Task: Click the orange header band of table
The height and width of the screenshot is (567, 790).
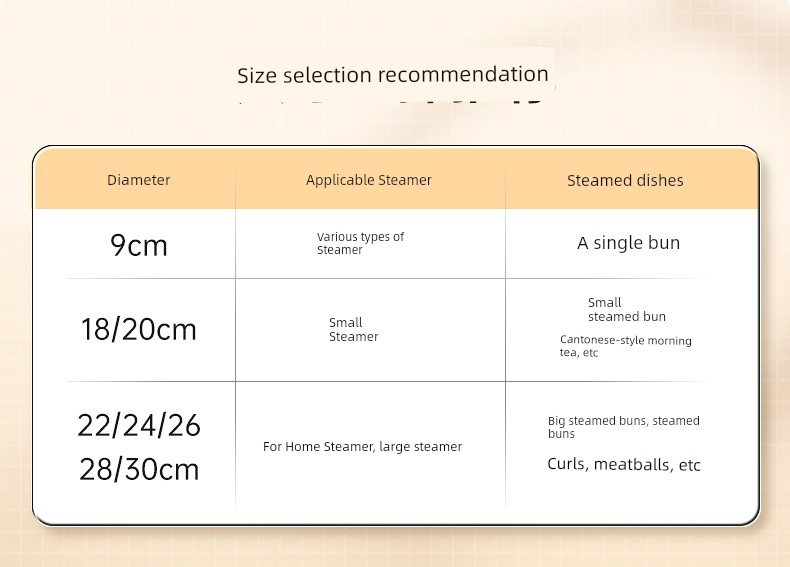Action: [396, 179]
